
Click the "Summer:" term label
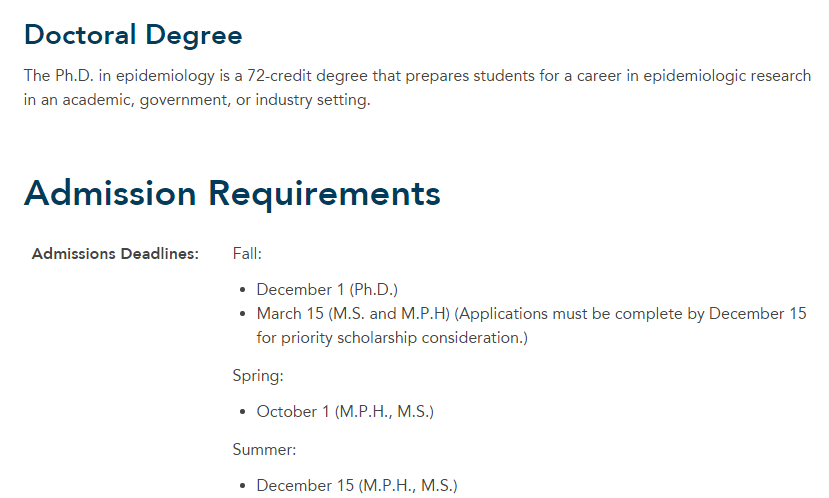click(264, 450)
